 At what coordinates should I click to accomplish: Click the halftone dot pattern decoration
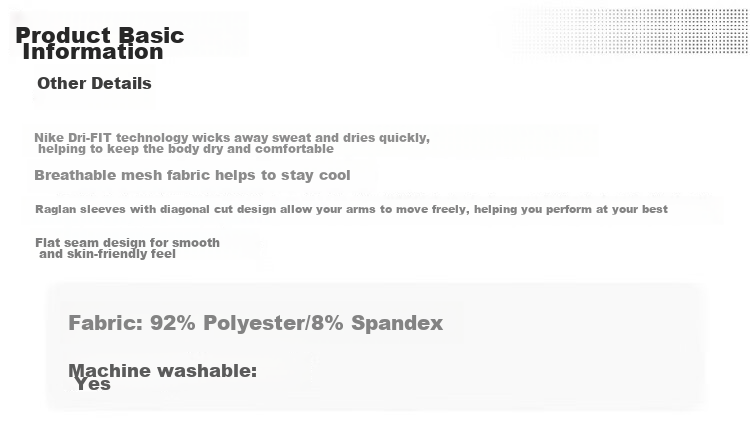click(620, 35)
